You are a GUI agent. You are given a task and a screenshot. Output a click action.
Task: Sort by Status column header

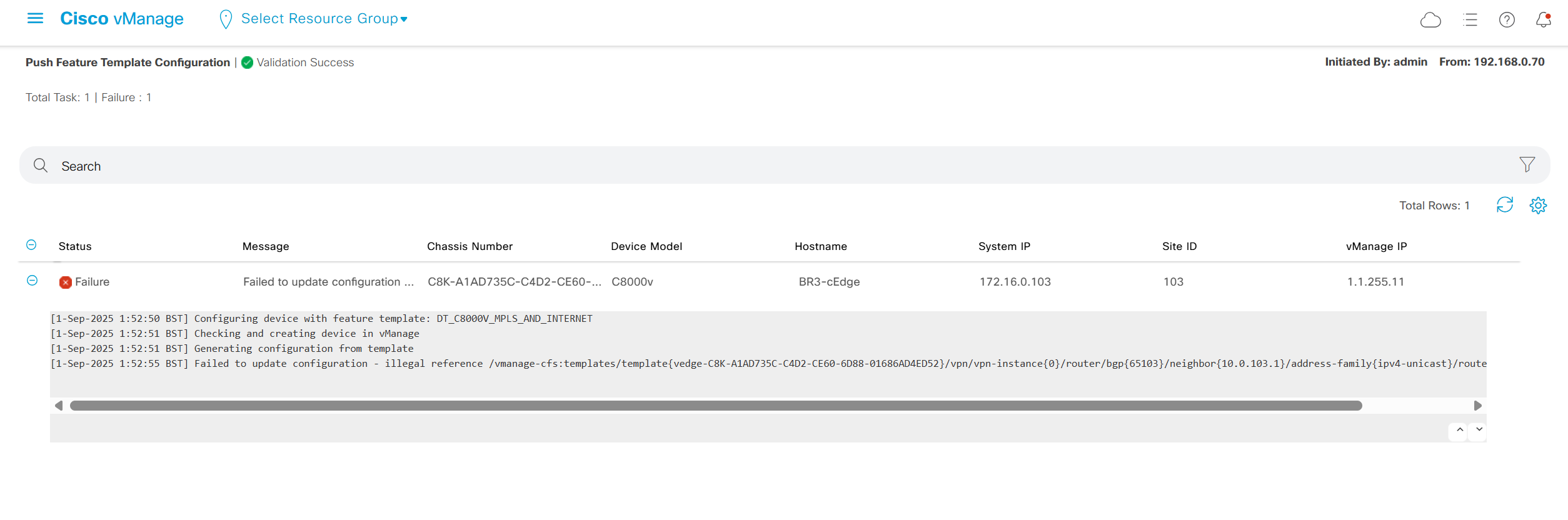(75, 246)
